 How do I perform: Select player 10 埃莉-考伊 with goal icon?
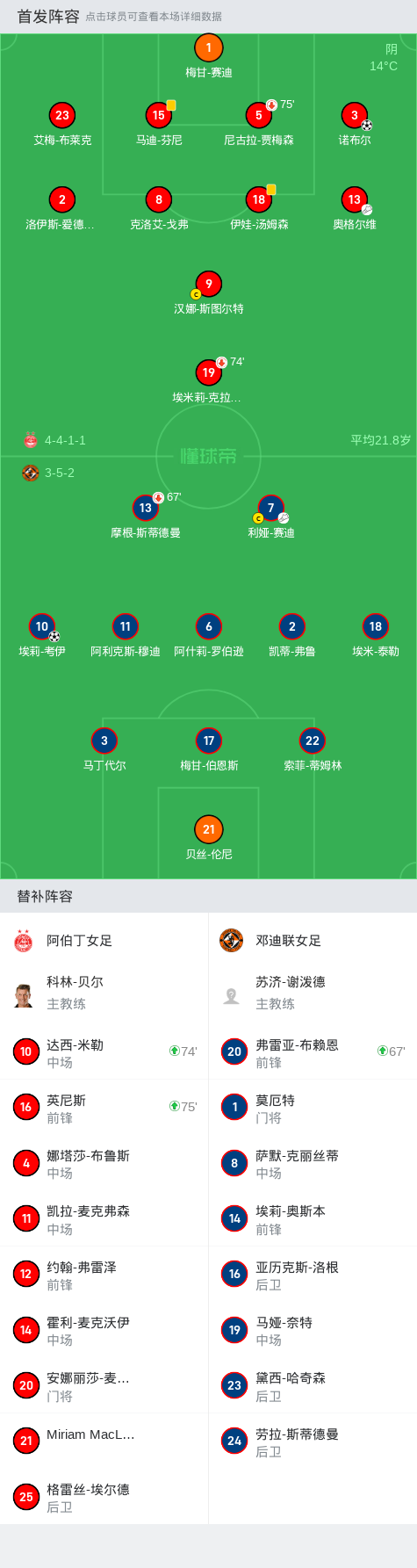[42, 626]
